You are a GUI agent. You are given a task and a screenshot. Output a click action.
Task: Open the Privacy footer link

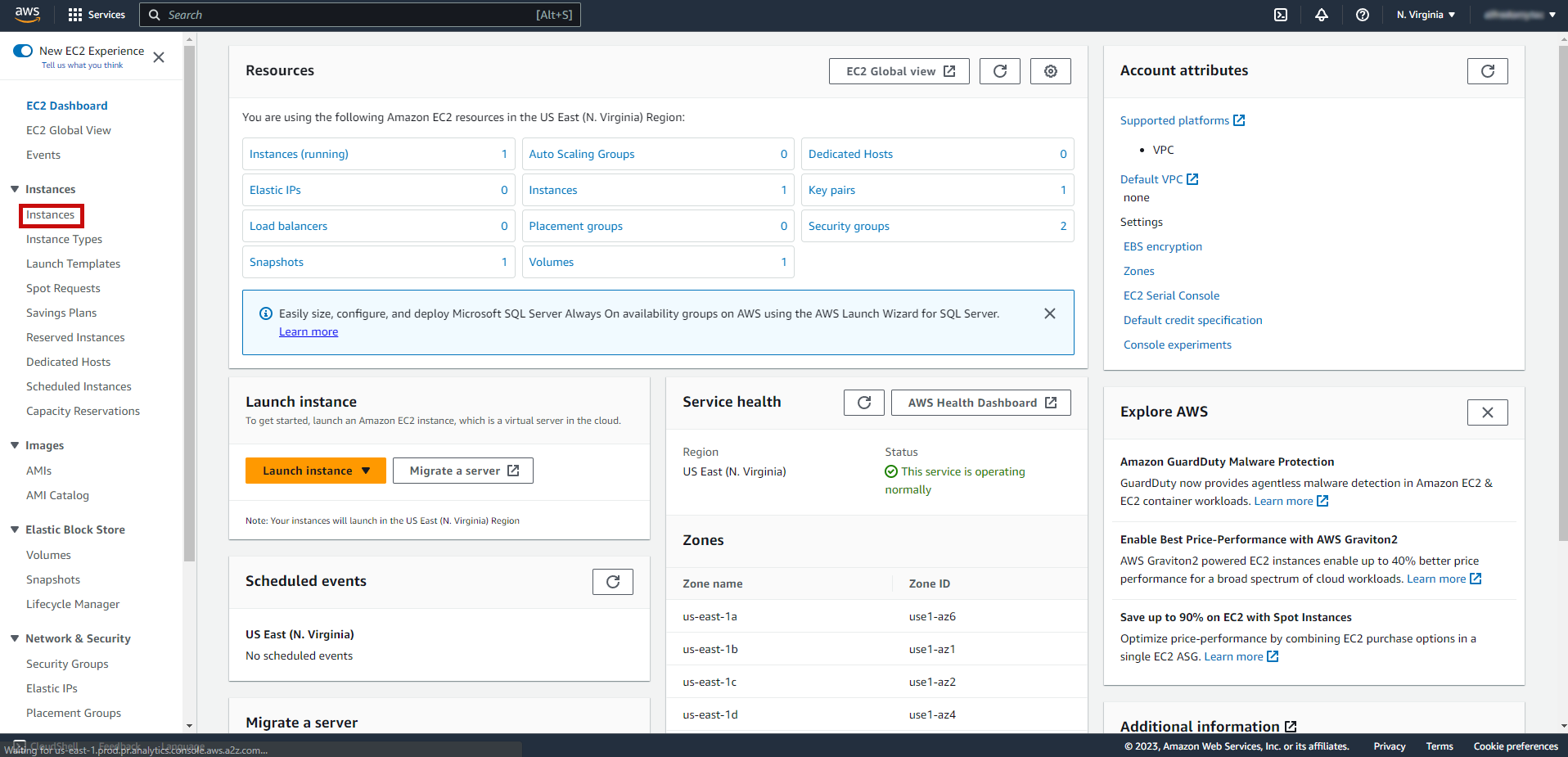click(x=1390, y=746)
